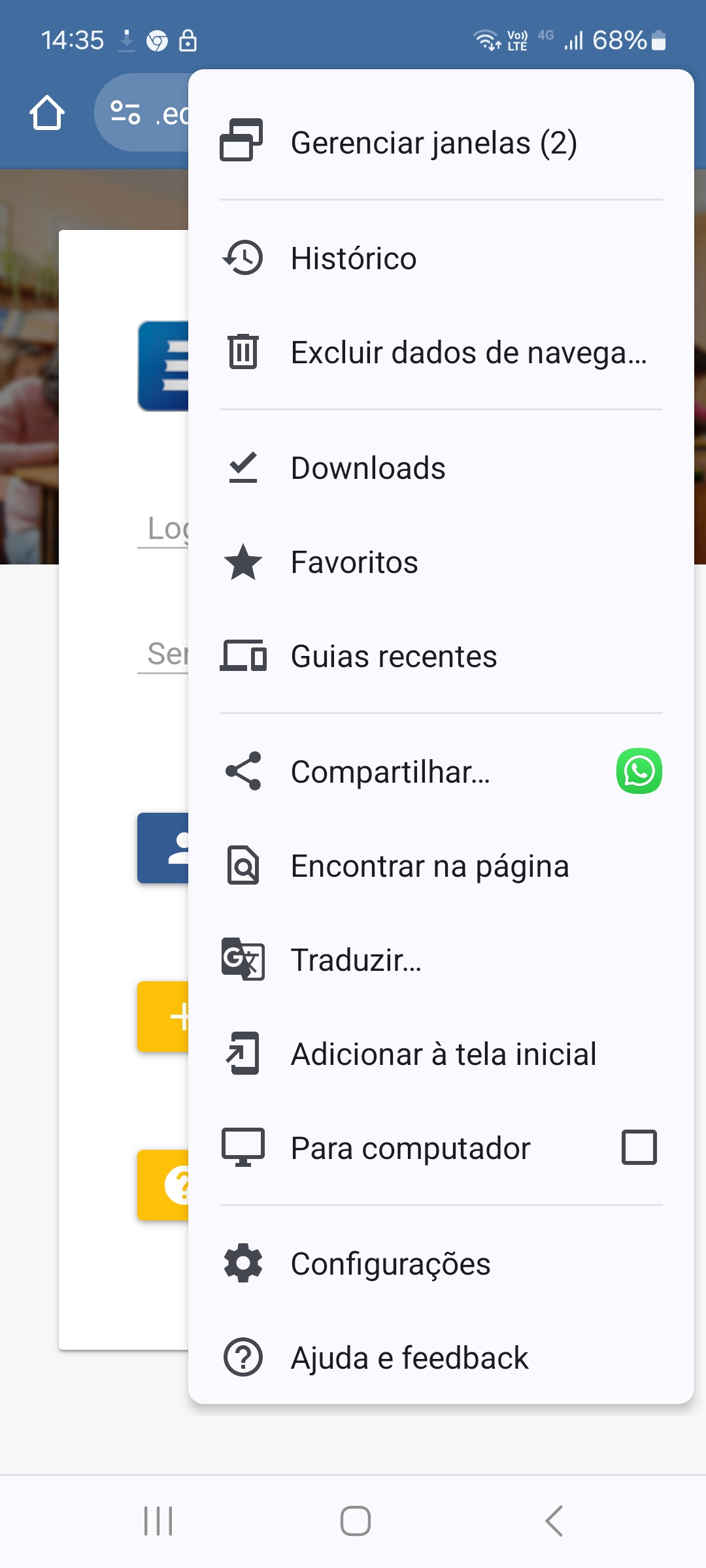The image size is (706, 1568).
Task: Tap the Histórico clock icon
Action: pyautogui.click(x=243, y=258)
